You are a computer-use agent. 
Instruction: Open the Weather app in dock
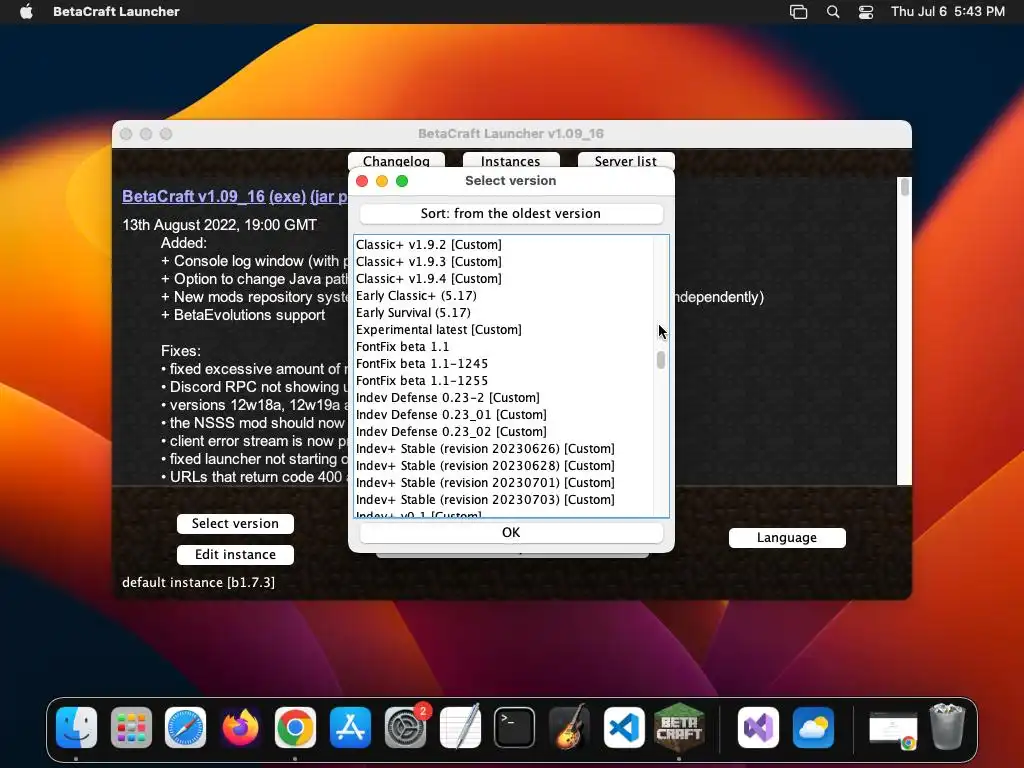coord(813,727)
